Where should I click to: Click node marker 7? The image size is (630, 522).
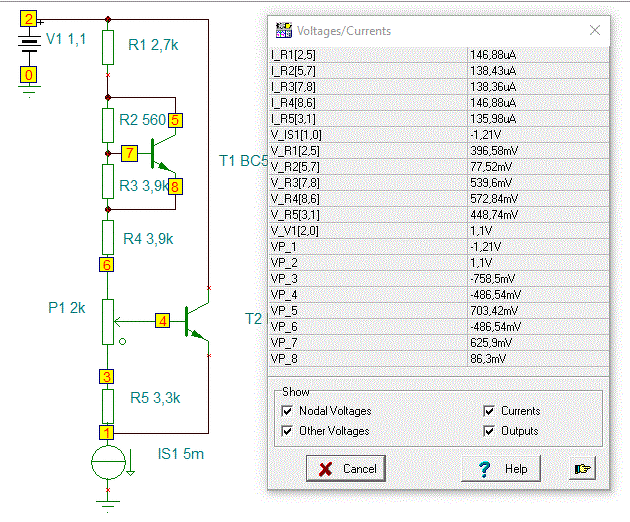point(129,153)
